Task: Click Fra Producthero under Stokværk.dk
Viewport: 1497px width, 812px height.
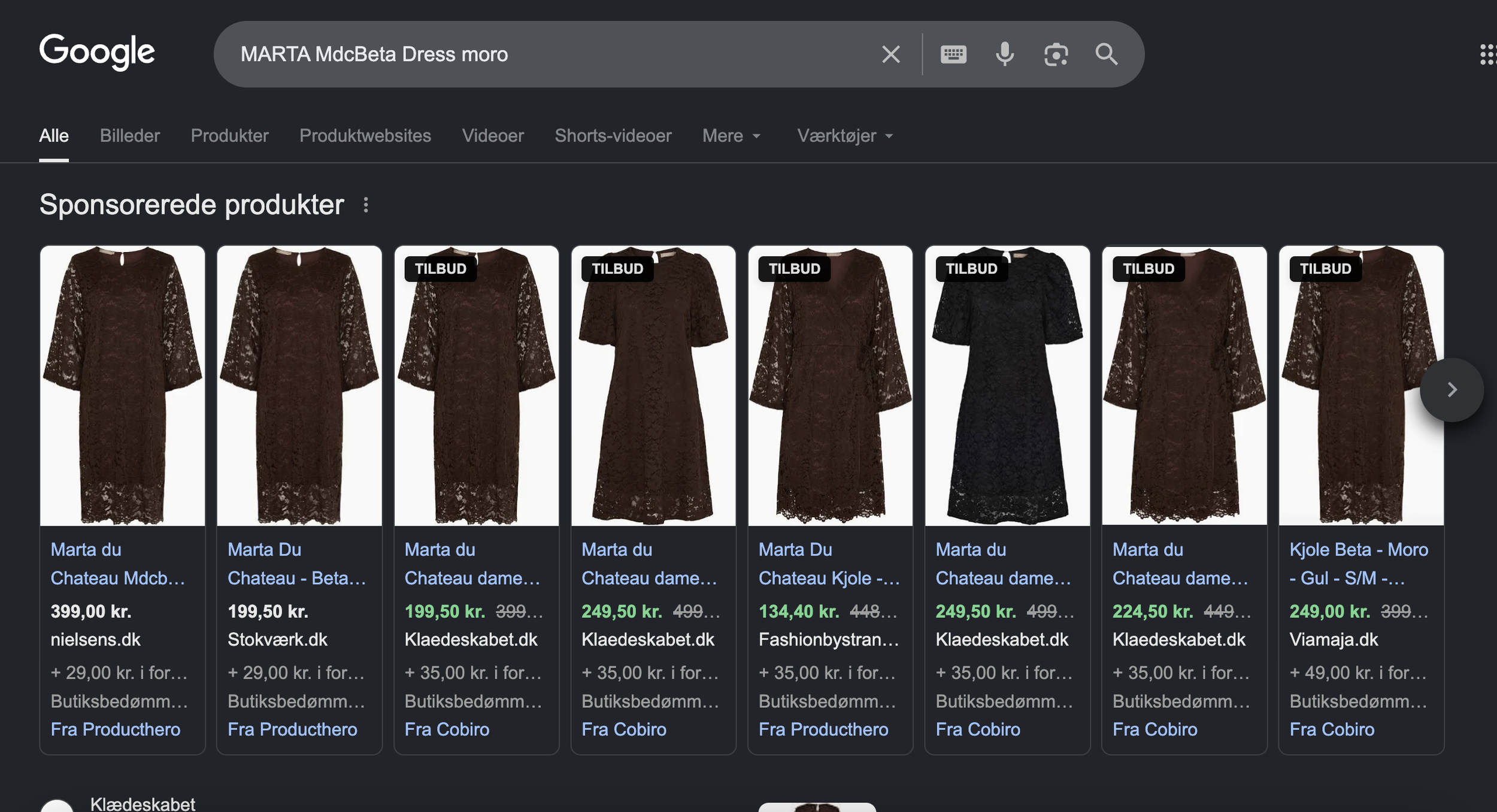Action: tap(292, 729)
